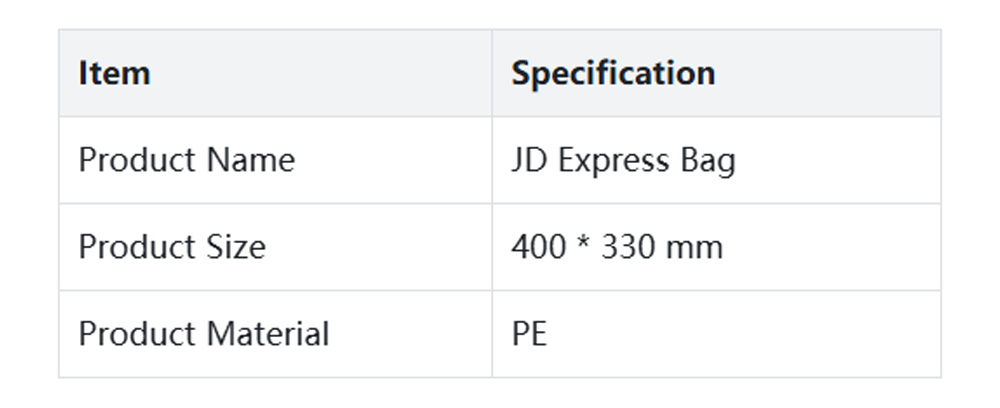Click the Item column header
The height and width of the screenshot is (408, 1000).
pos(114,73)
